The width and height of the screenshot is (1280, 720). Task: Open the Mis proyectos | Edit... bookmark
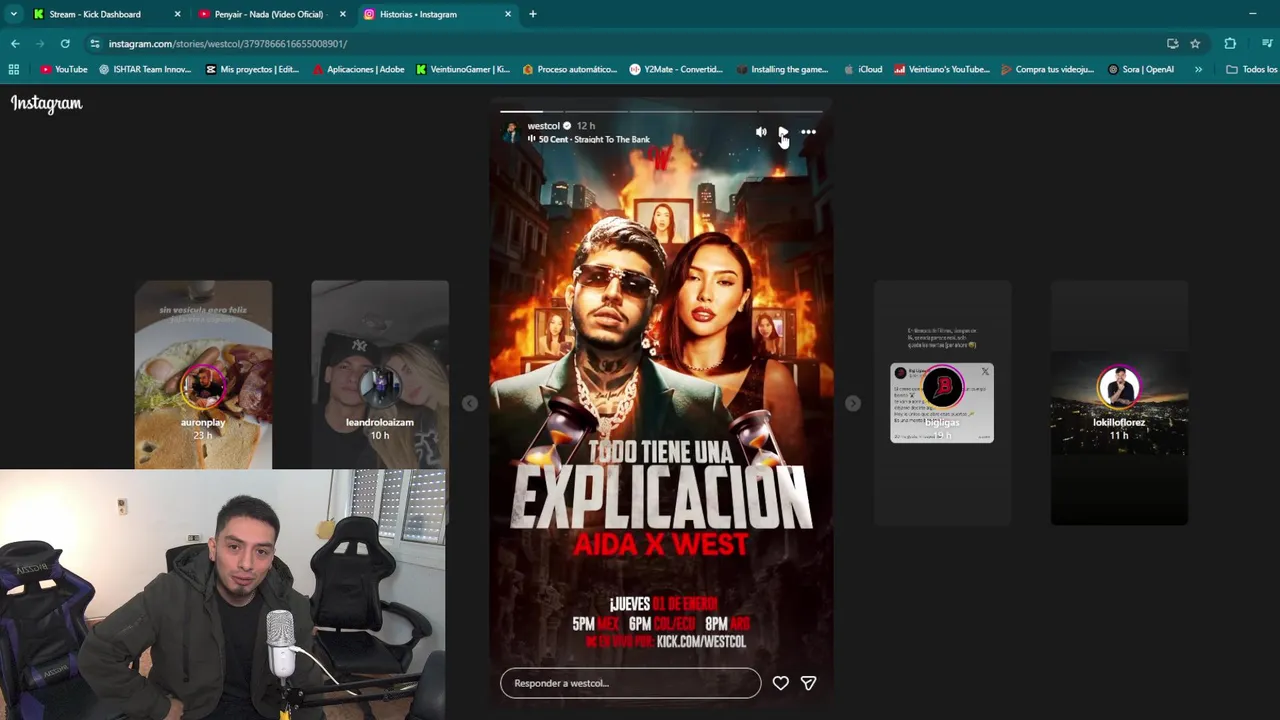tap(252, 70)
